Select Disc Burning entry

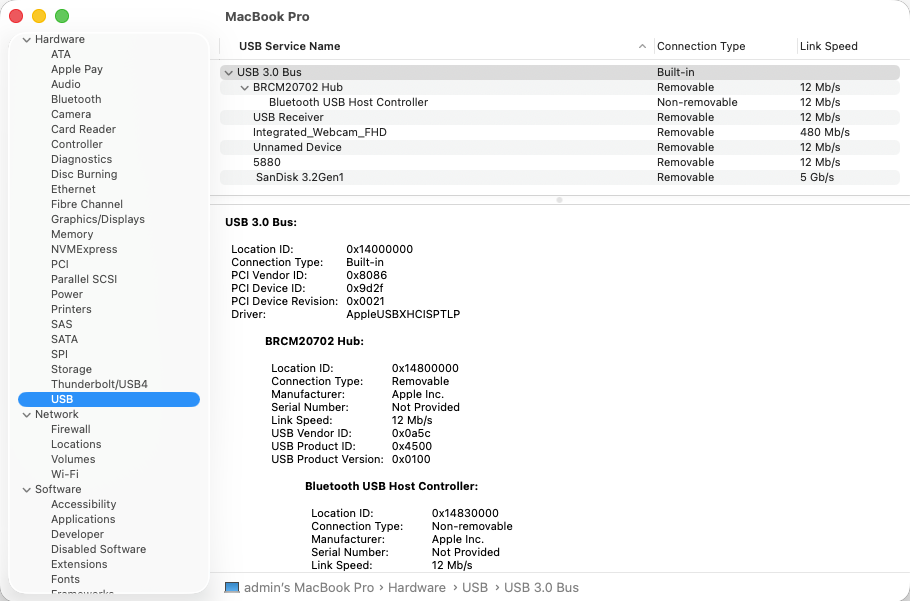(x=84, y=175)
